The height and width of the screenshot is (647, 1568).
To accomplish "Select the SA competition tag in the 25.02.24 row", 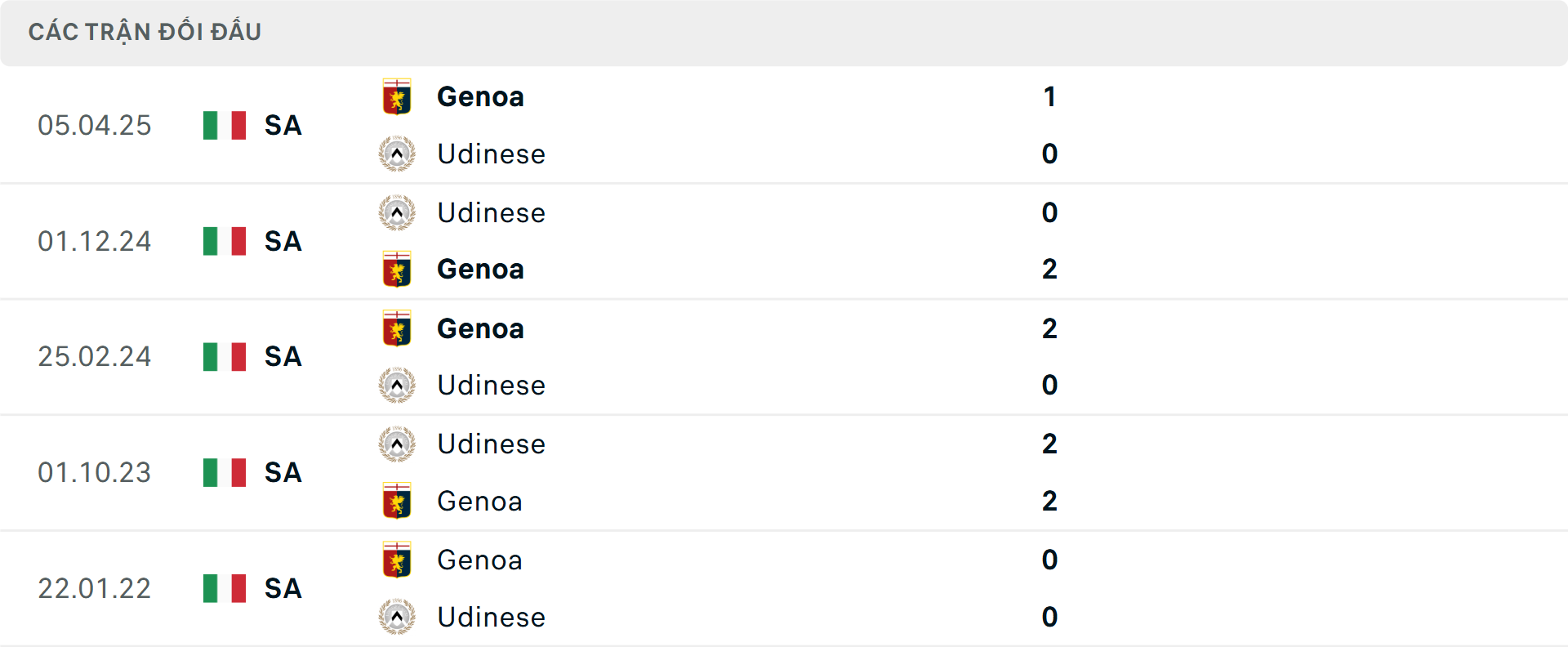I will click(282, 356).
